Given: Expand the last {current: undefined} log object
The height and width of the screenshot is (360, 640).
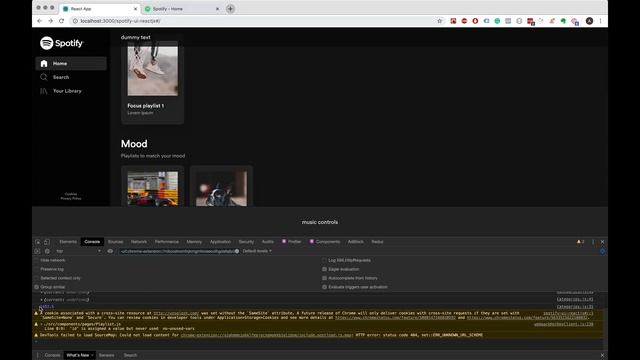Looking at the screenshot, I should pos(41,300).
